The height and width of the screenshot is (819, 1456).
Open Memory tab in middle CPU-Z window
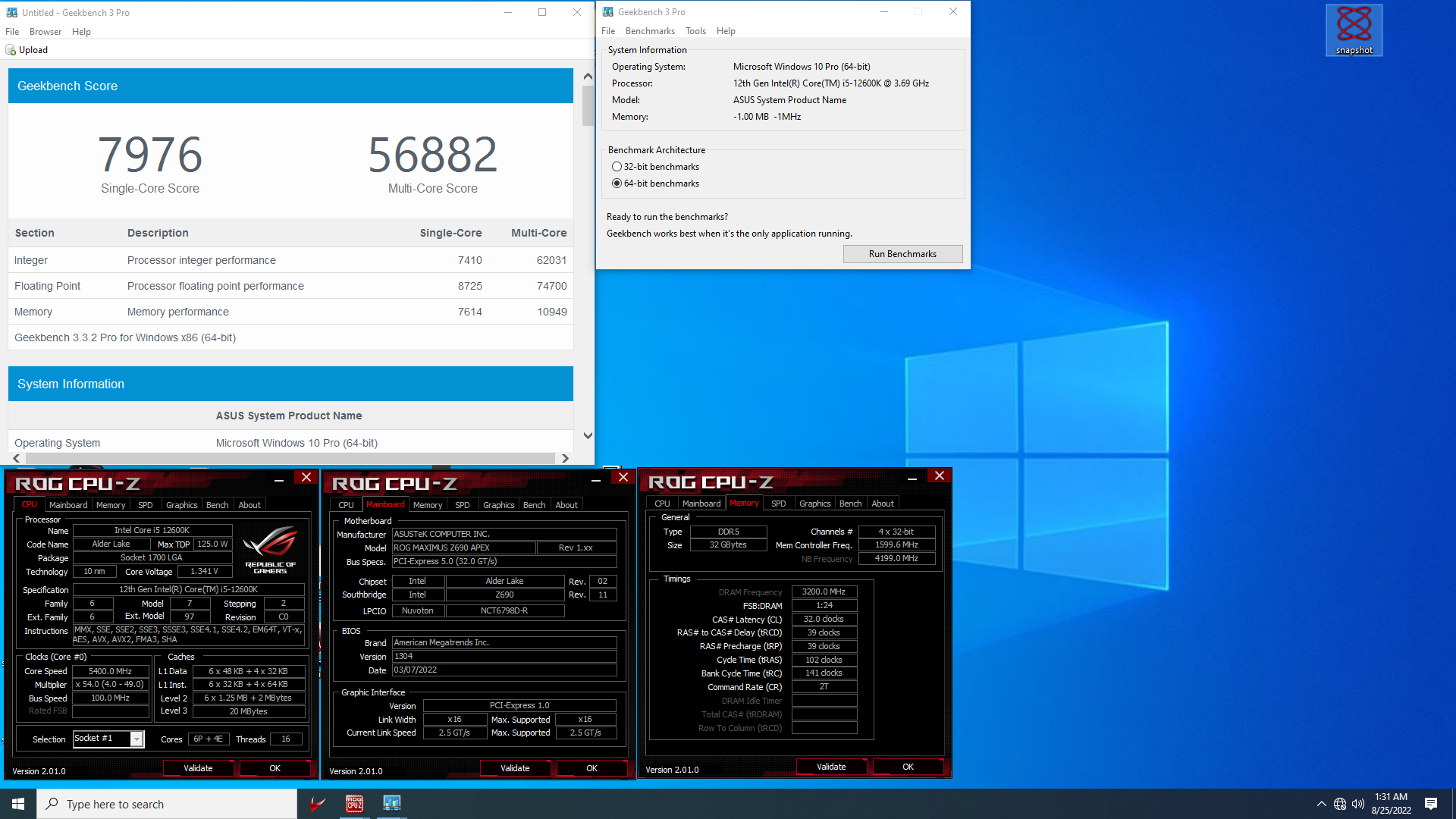click(428, 505)
